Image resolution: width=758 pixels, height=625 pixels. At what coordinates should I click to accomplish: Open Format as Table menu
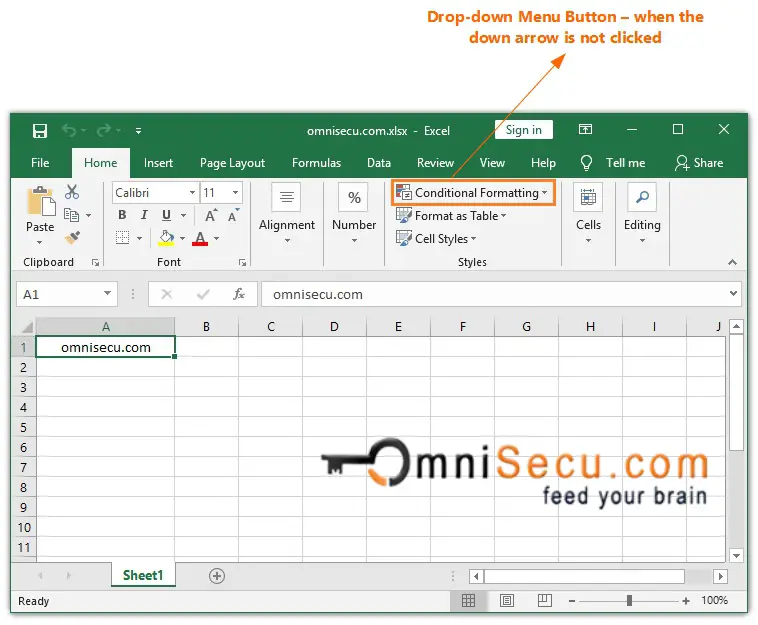[451, 216]
